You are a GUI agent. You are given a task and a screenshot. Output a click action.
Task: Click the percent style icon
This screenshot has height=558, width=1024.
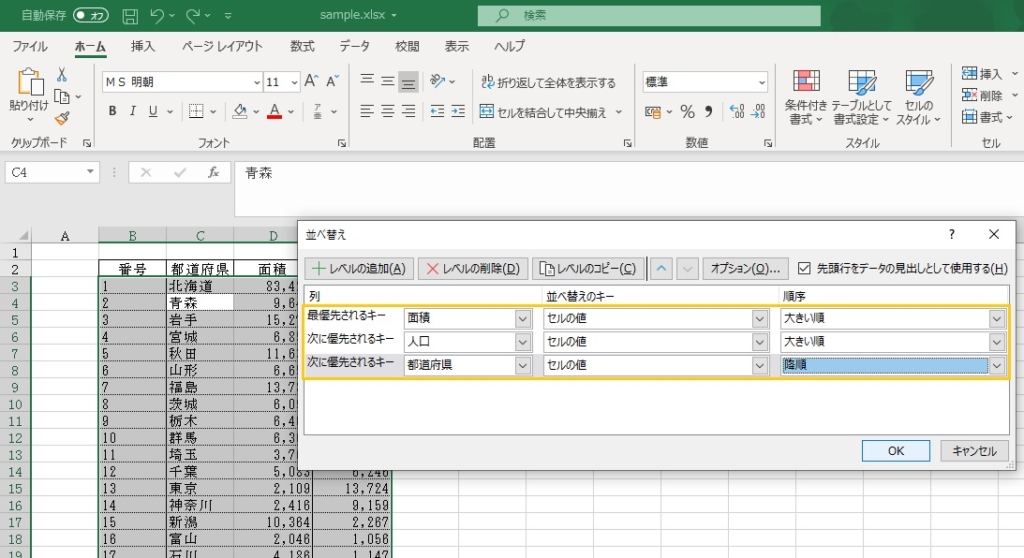[x=687, y=111]
